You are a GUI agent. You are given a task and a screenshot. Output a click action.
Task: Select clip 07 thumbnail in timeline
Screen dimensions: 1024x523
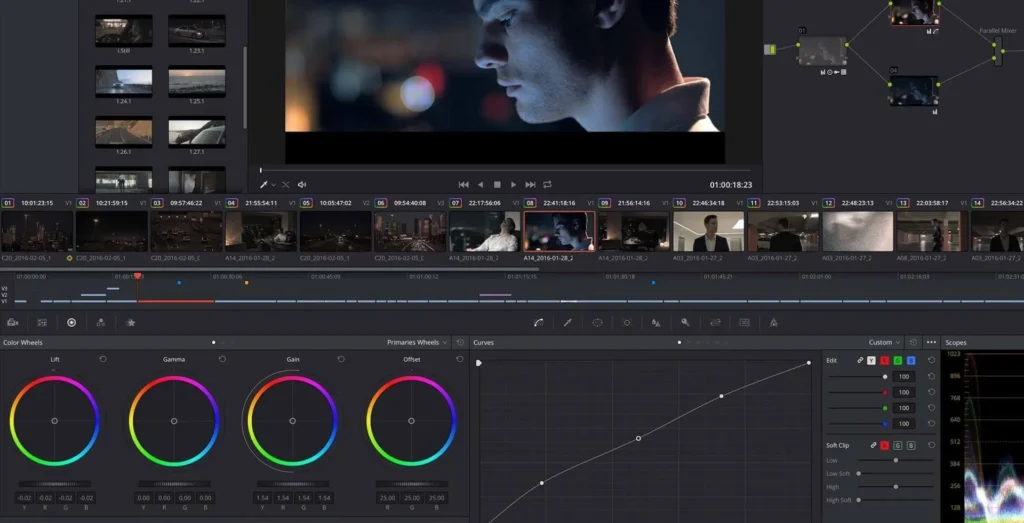pos(485,231)
